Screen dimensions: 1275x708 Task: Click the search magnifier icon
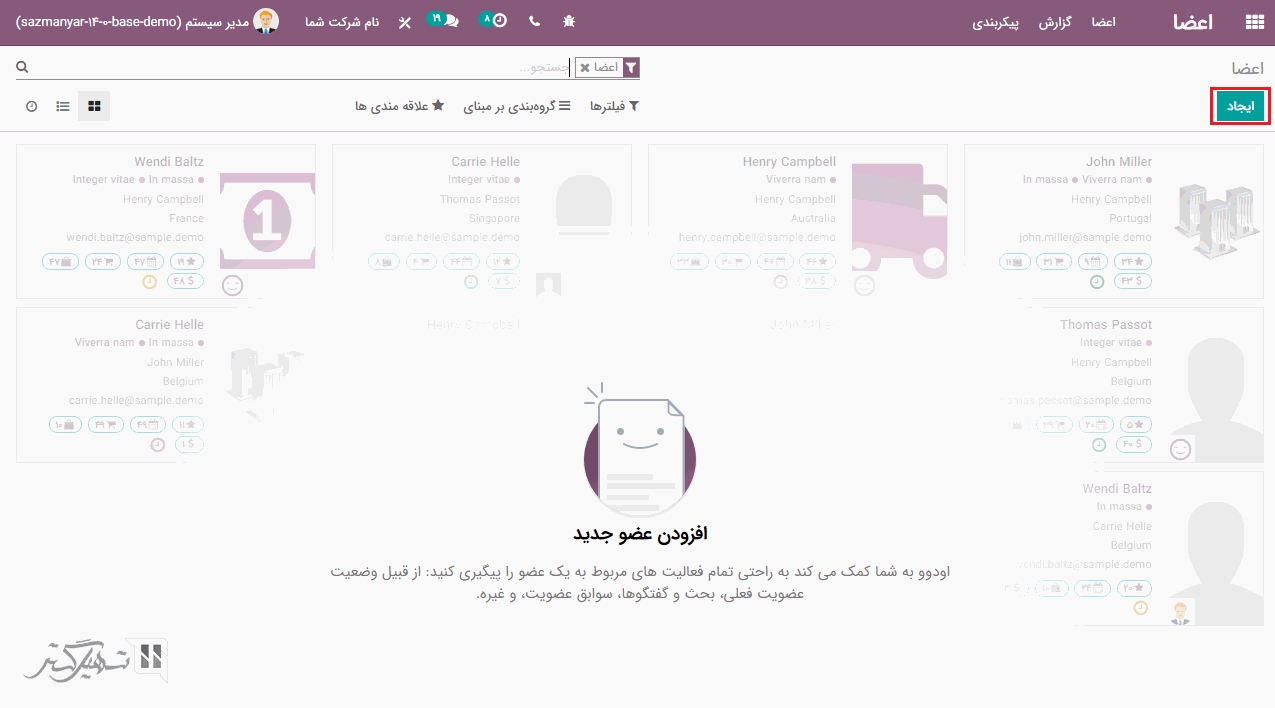pos(22,67)
